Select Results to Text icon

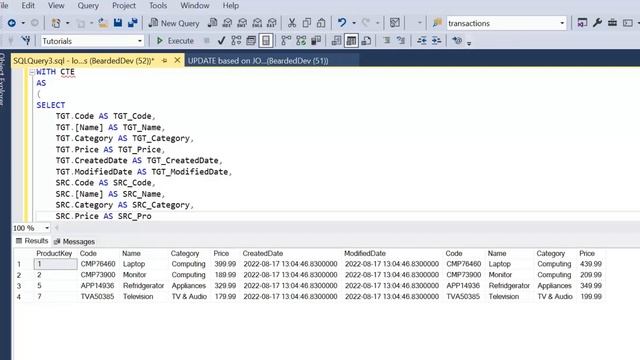coord(336,40)
